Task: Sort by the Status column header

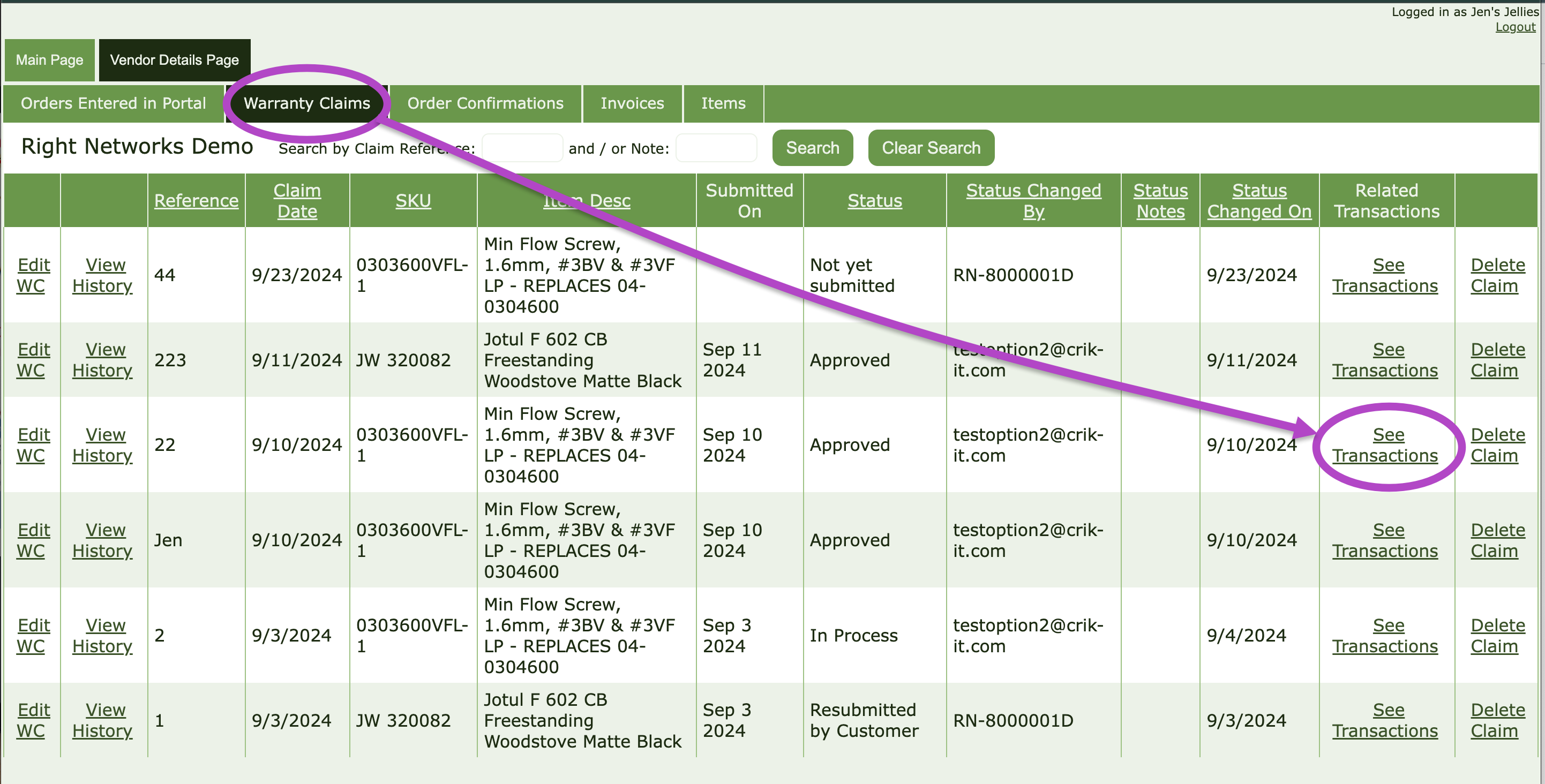Action: click(874, 201)
